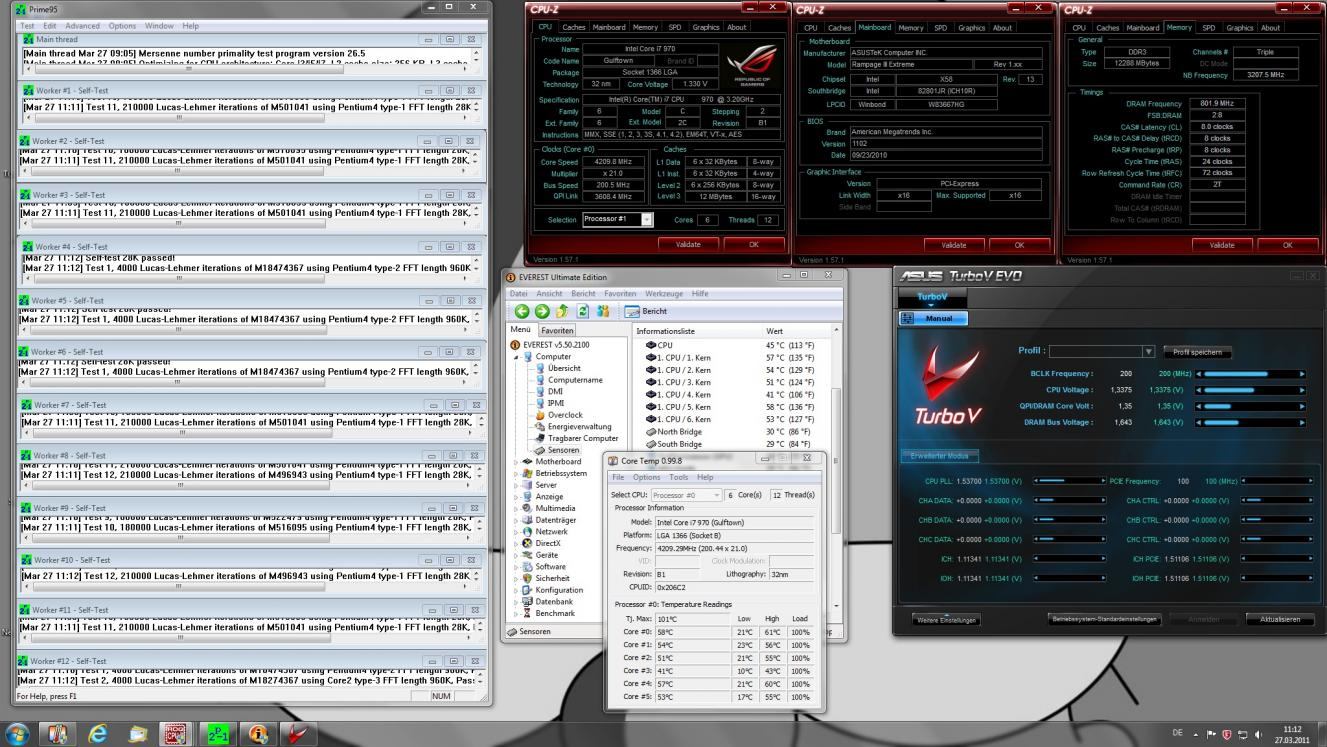Screen dimensions: 1327x747
Task: Click OK in the Memory CPU-Z window
Action: (x=1287, y=244)
